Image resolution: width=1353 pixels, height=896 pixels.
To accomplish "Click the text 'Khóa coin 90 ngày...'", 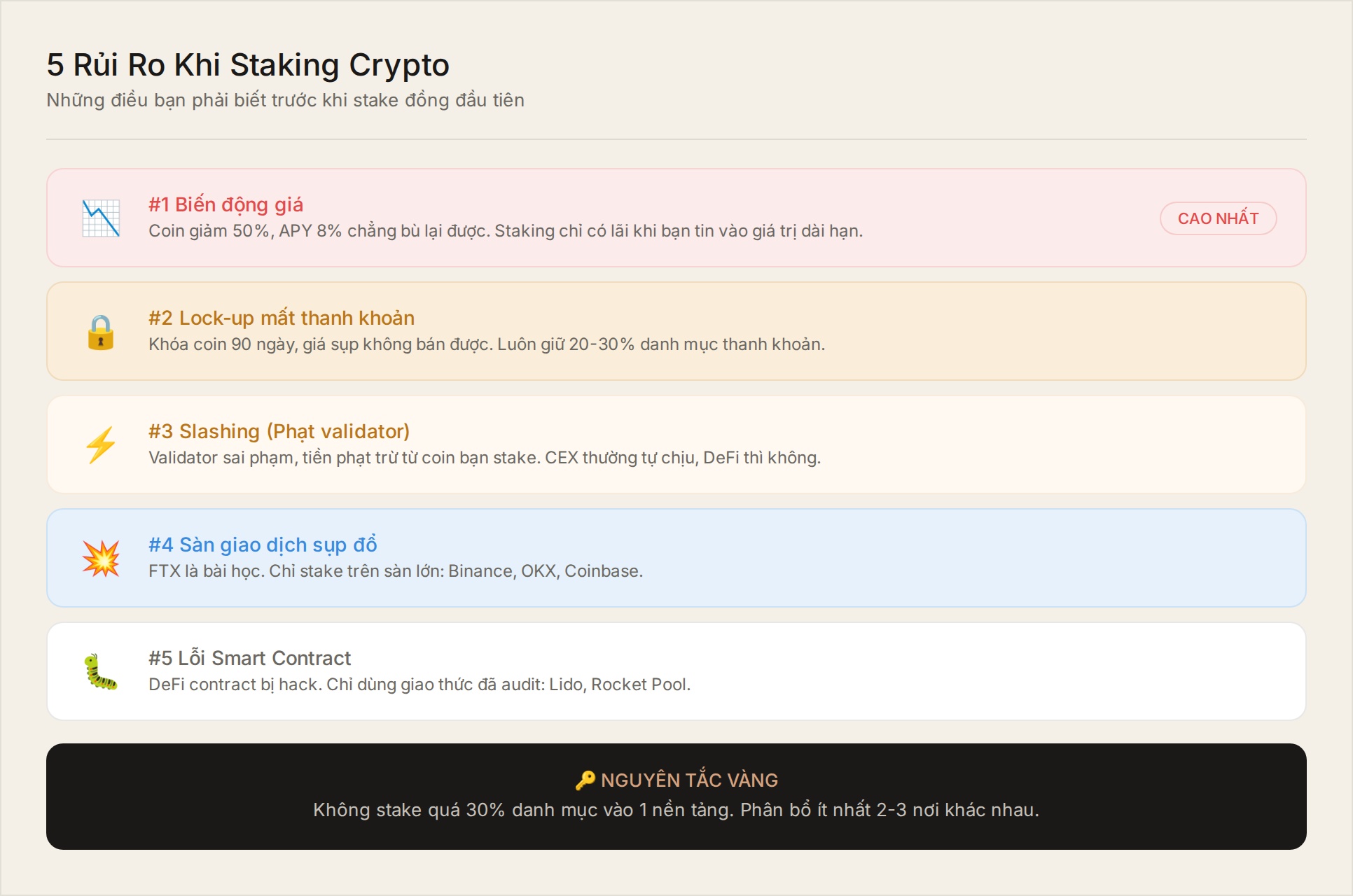I will tap(487, 344).
